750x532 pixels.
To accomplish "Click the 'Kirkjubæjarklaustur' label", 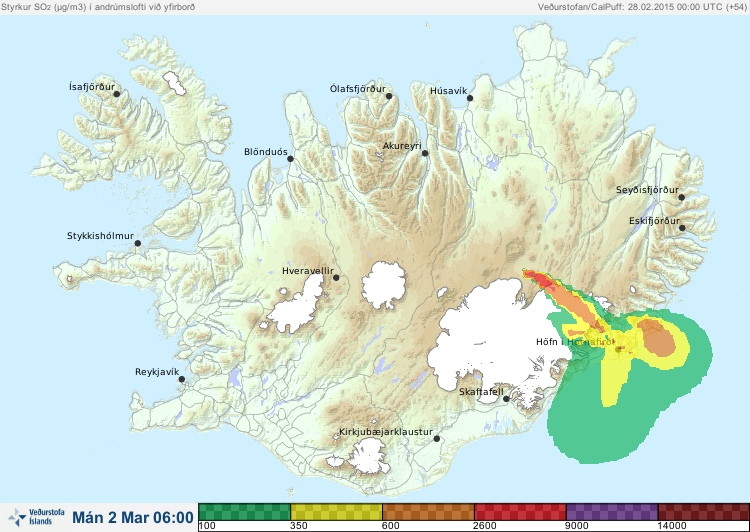I will pos(386,432).
